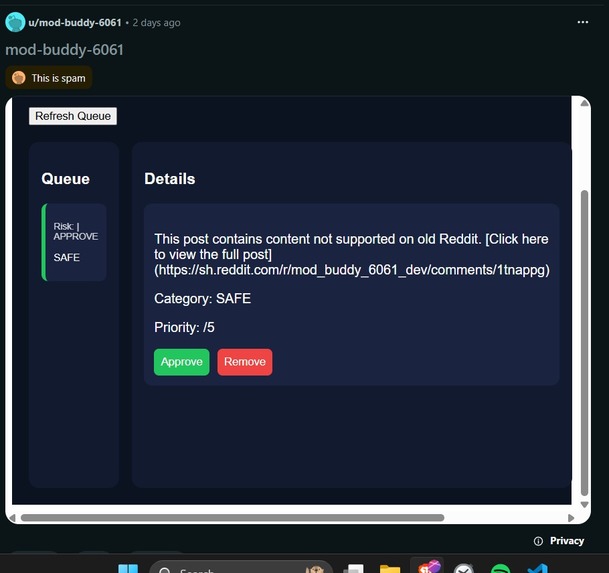Open File Explorer from the taskbar
This screenshot has height=573, width=609.
pyautogui.click(x=390, y=569)
